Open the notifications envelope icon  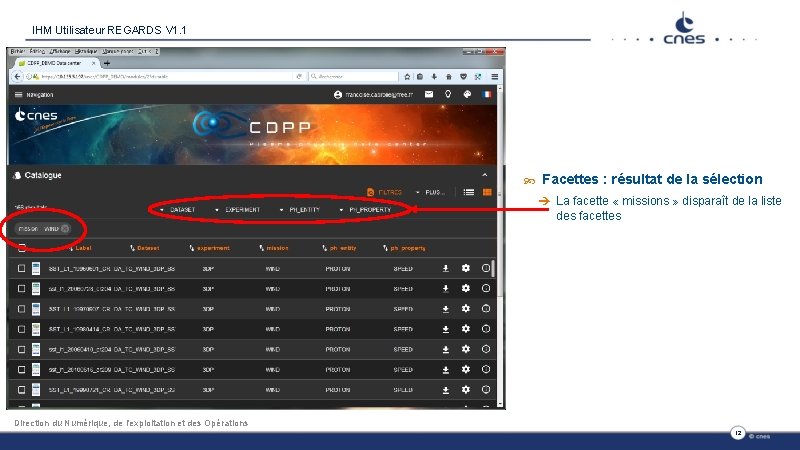tap(429, 94)
